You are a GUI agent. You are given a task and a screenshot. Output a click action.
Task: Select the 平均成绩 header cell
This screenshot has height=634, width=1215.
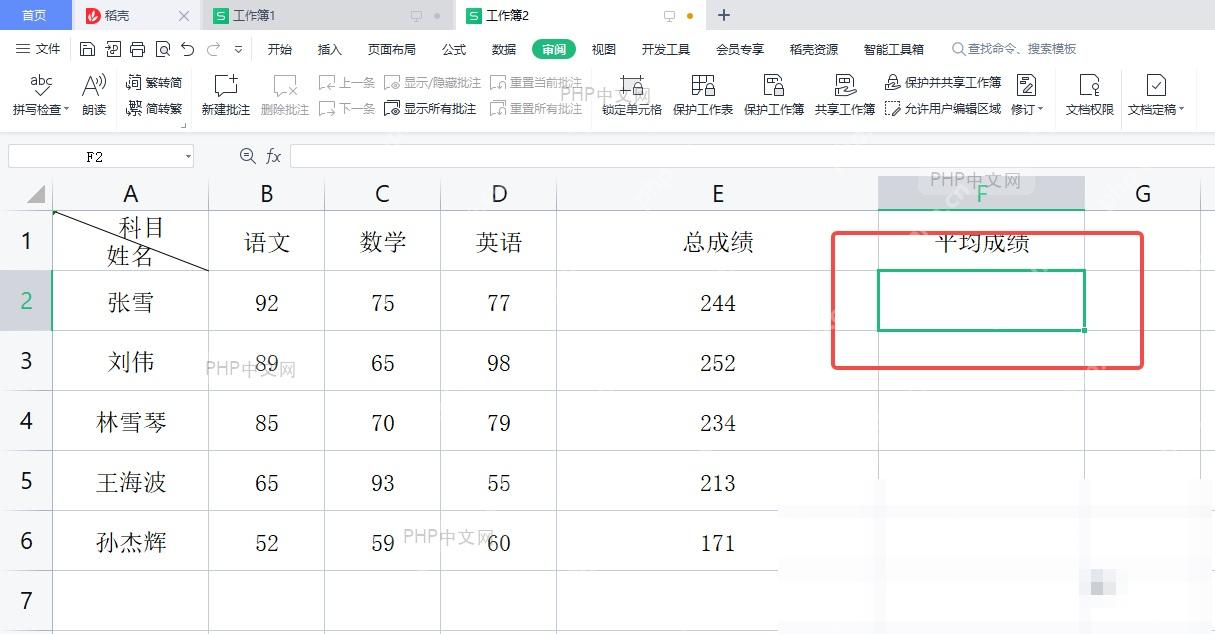click(x=982, y=241)
